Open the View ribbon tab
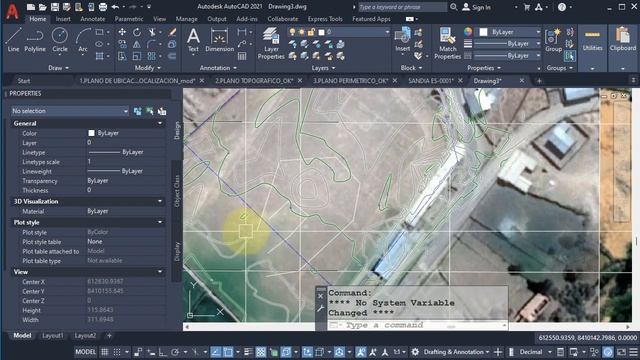Image resolution: width=640 pixels, height=360 pixels. (159, 19)
